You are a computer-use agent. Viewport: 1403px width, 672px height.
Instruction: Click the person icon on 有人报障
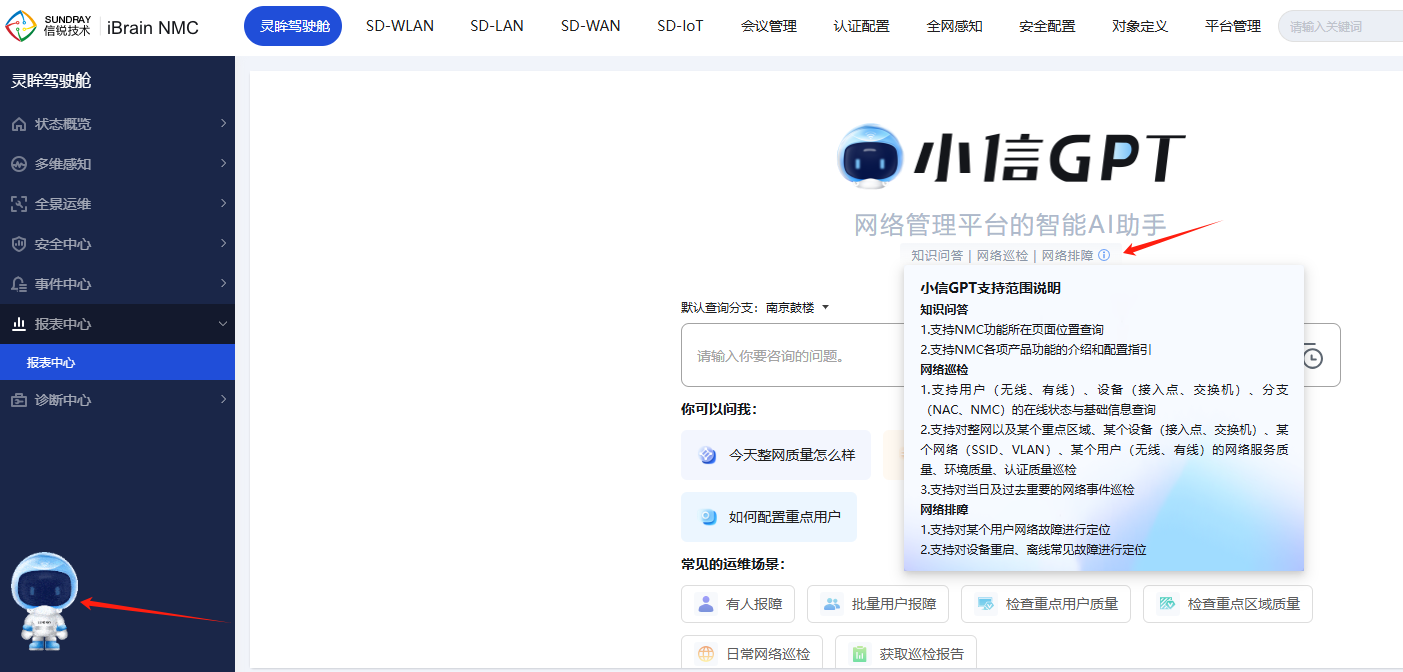[x=706, y=604]
